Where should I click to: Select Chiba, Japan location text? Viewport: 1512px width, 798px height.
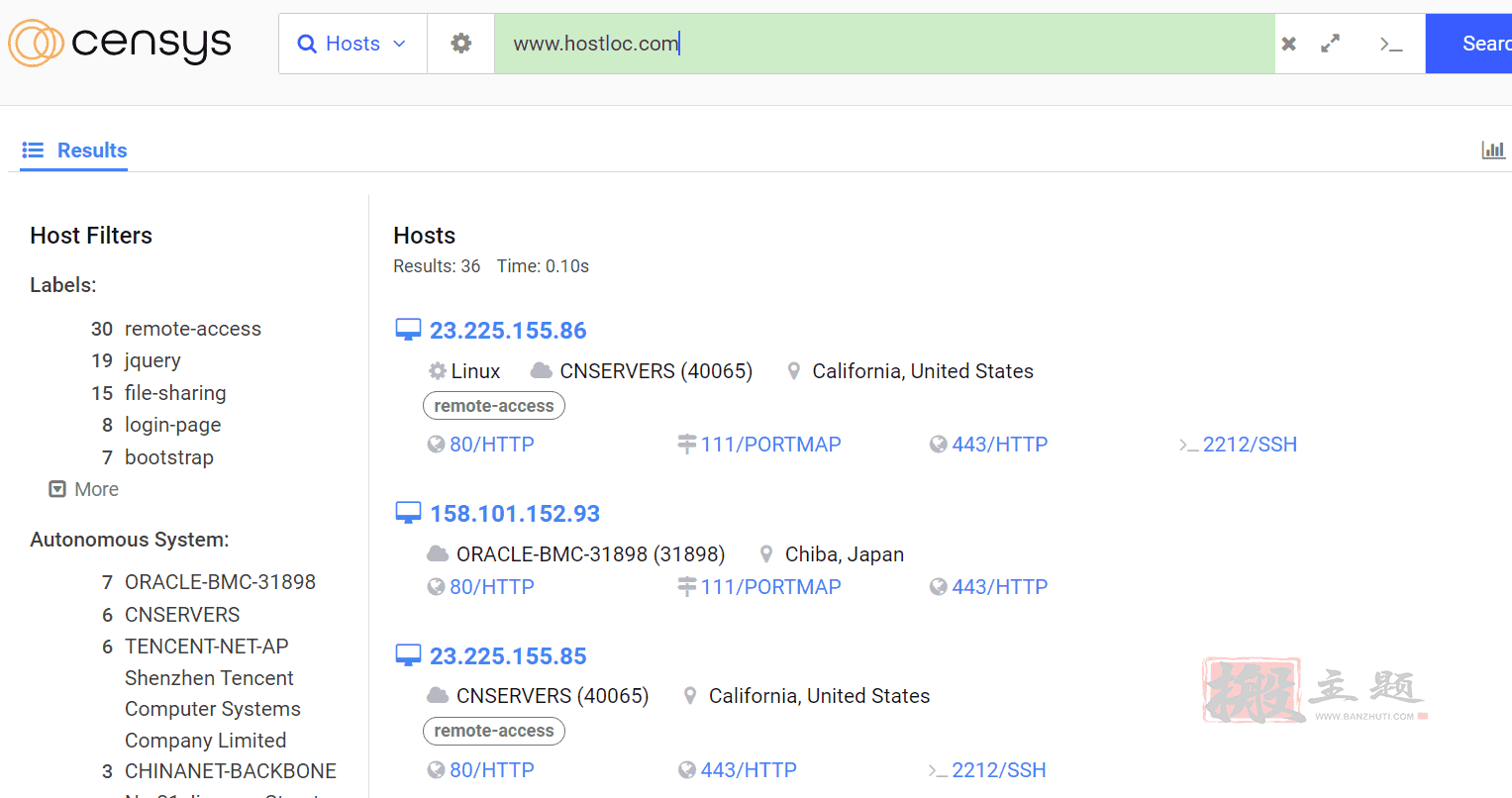coord(845,554)
